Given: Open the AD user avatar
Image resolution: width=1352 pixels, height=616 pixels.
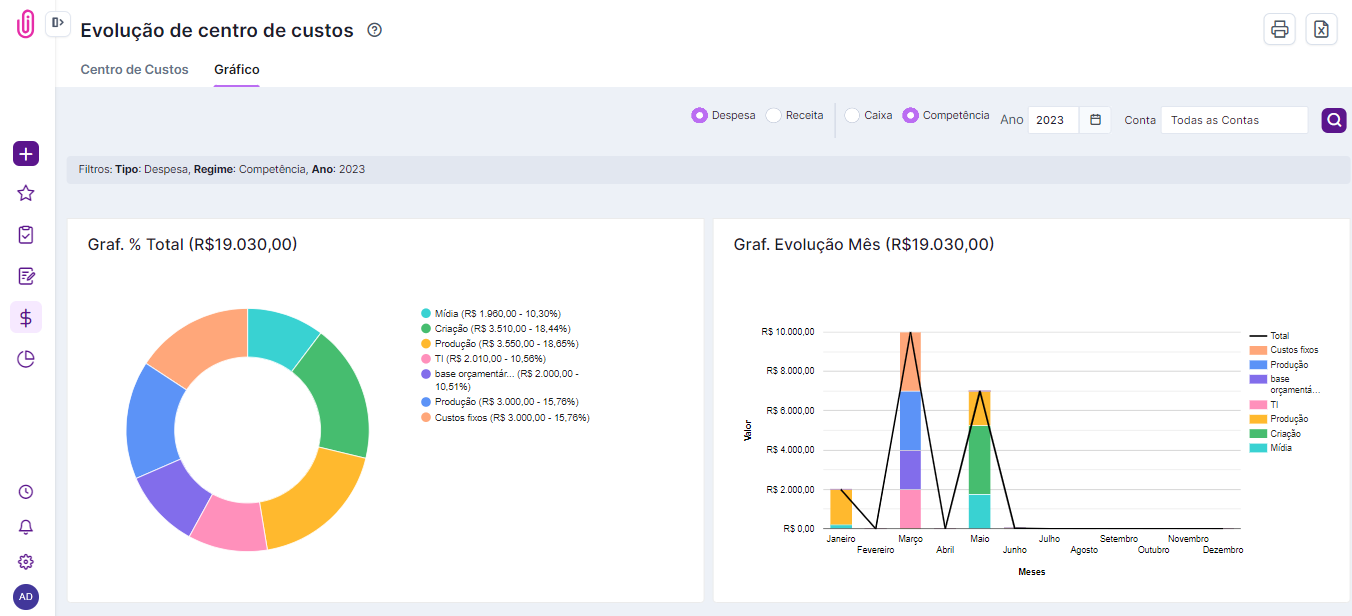Looking at the screenshot, I should coord(26,597).
